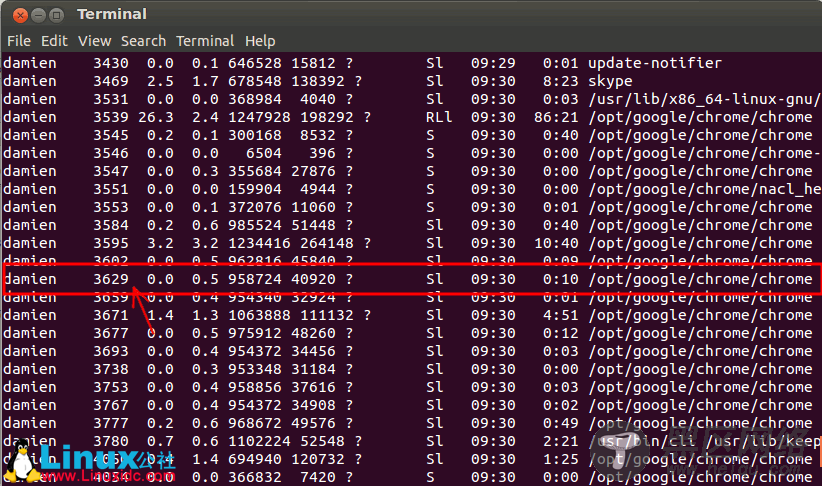Click the 'RLl' process state
The height and width of the screenshot is (486, 822).
(x=439, y=117)
